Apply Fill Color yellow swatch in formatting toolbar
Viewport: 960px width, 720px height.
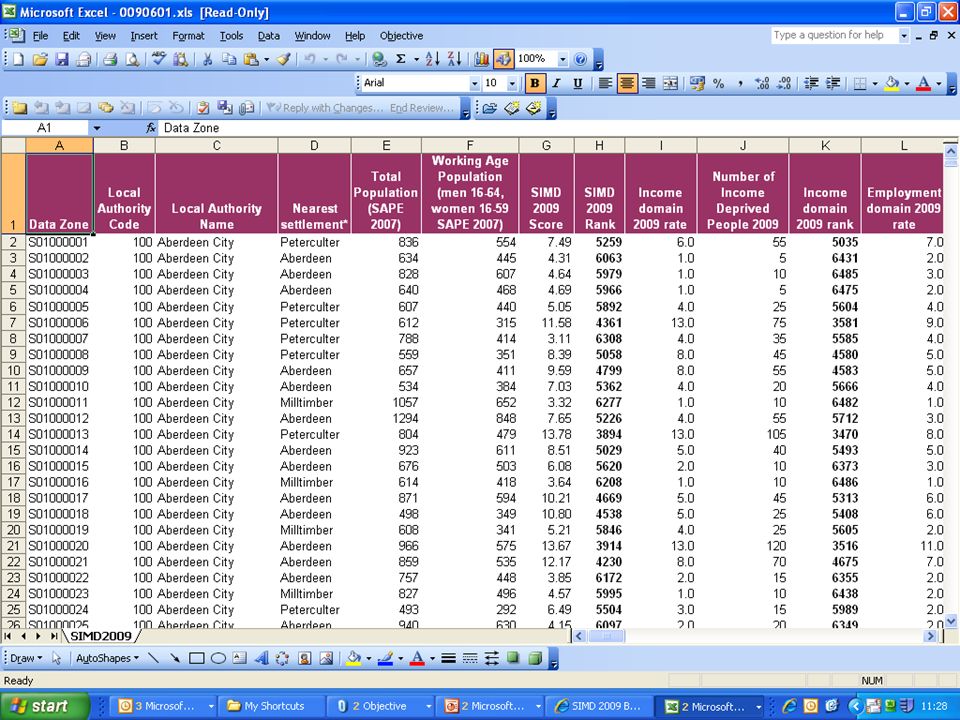click(892, 83)
